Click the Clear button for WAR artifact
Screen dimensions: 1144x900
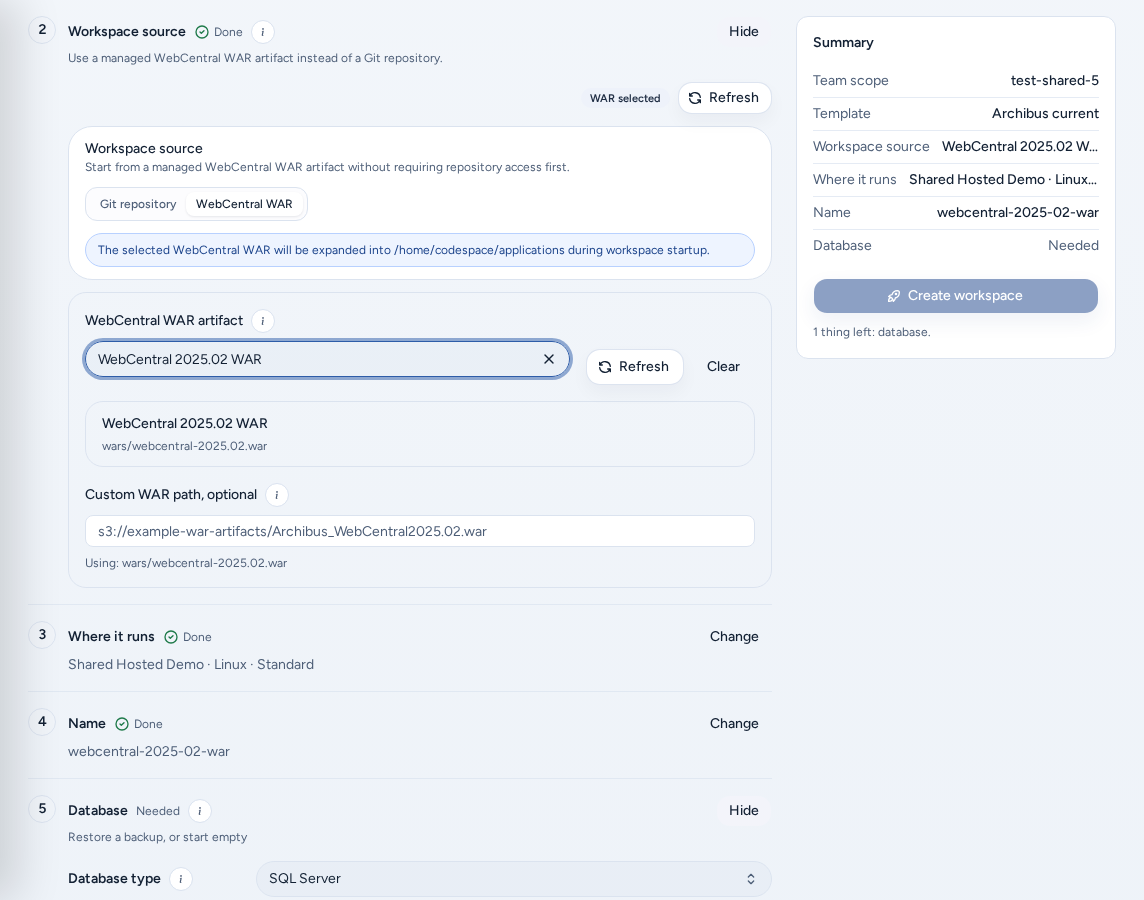pos(723,367)
